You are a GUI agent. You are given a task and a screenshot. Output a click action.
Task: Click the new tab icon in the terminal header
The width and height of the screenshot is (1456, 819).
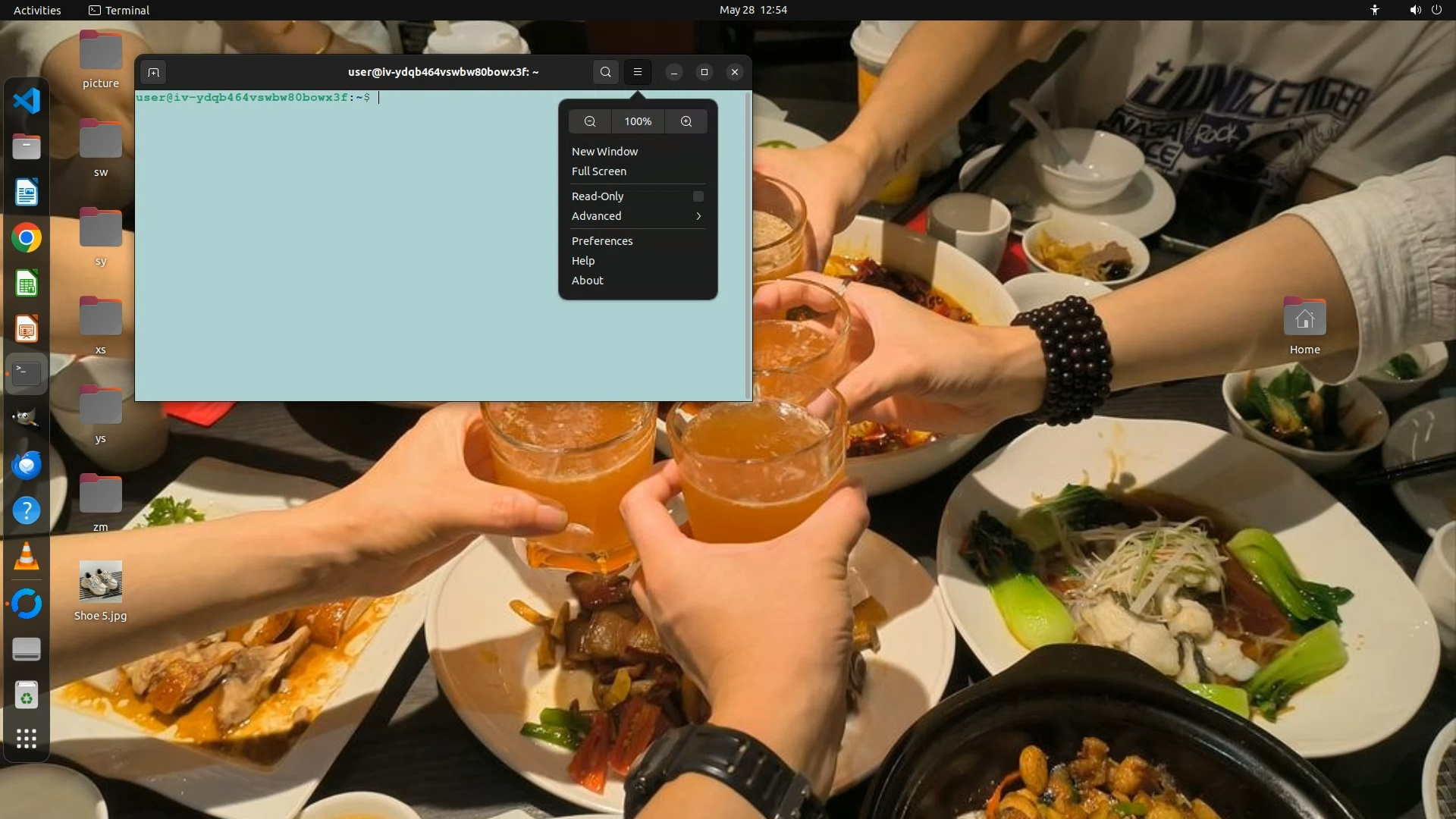click(x=153, y=72)
